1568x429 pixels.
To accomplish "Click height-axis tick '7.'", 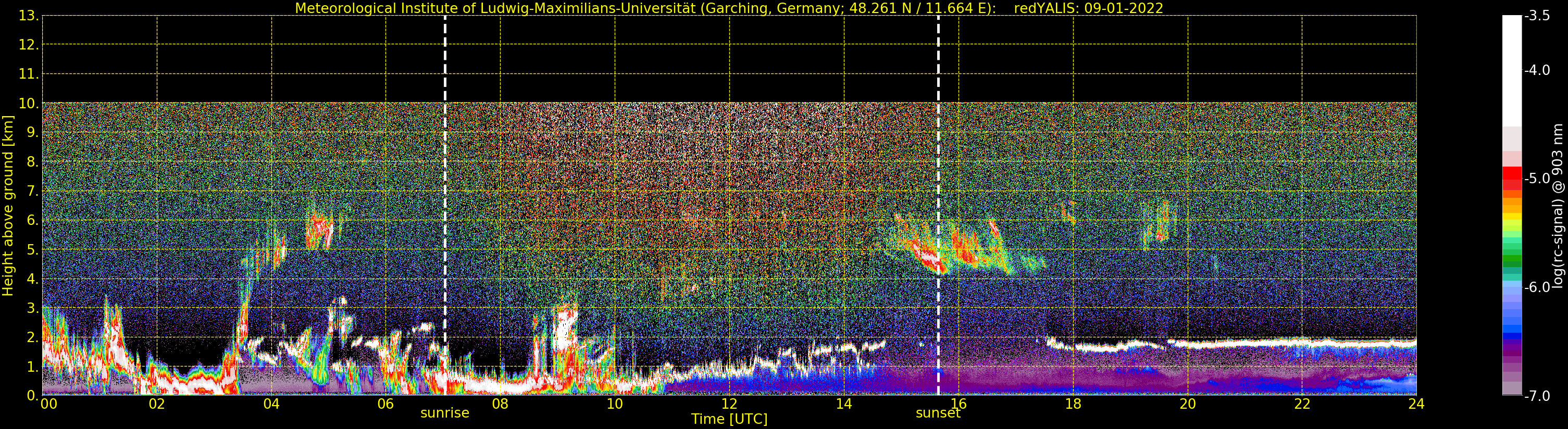I will click(x=32, y=192).
